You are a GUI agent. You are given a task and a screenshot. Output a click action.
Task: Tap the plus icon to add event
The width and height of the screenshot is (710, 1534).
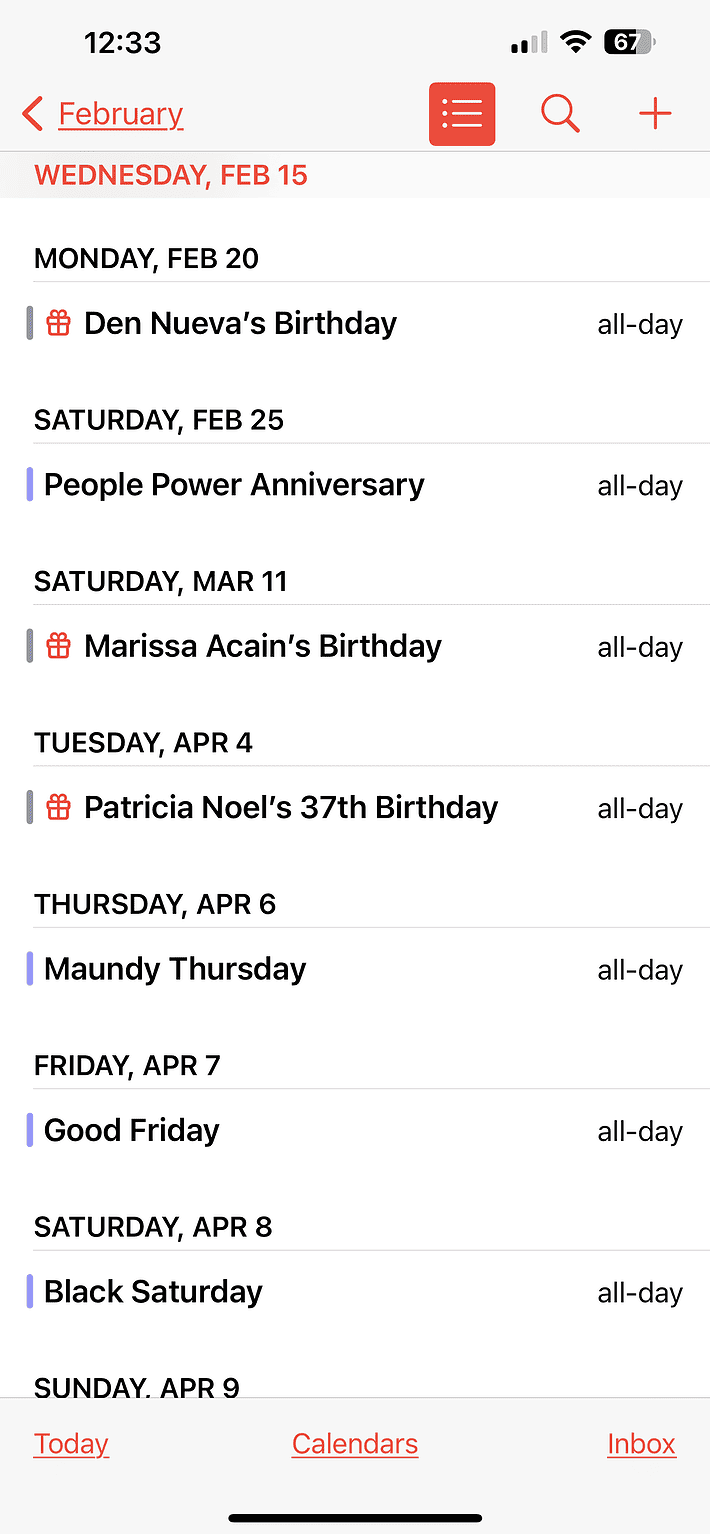tap(655, 114)
